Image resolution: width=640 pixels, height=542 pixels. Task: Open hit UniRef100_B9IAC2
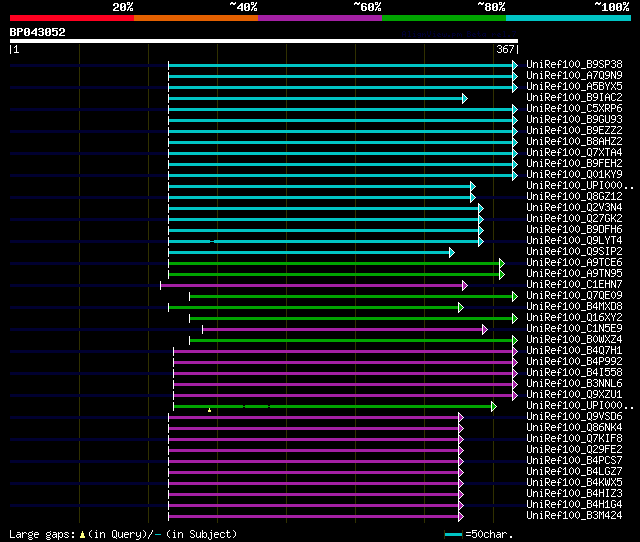tap(574, 98)
